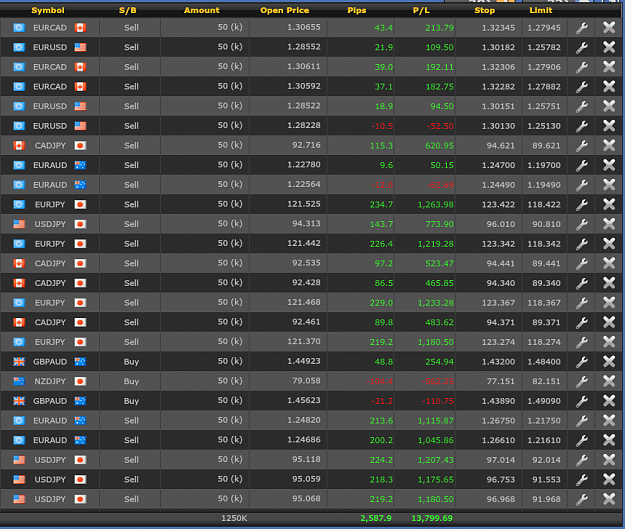This screenshot has height=529, width=625.
Task: Click limit value 91.553
Action: click(x=546, y=480)
